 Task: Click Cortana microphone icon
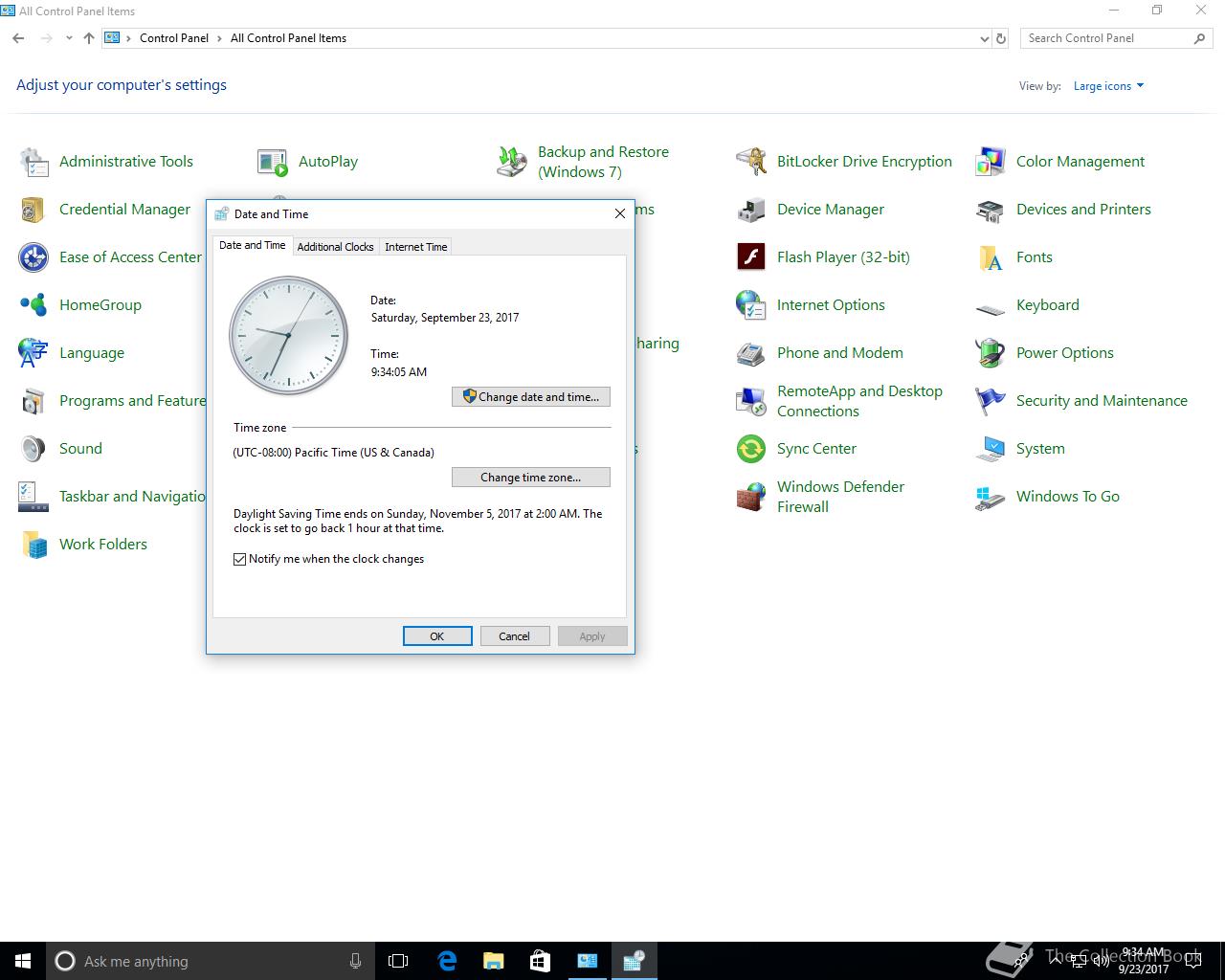click(x=355, y=961)
